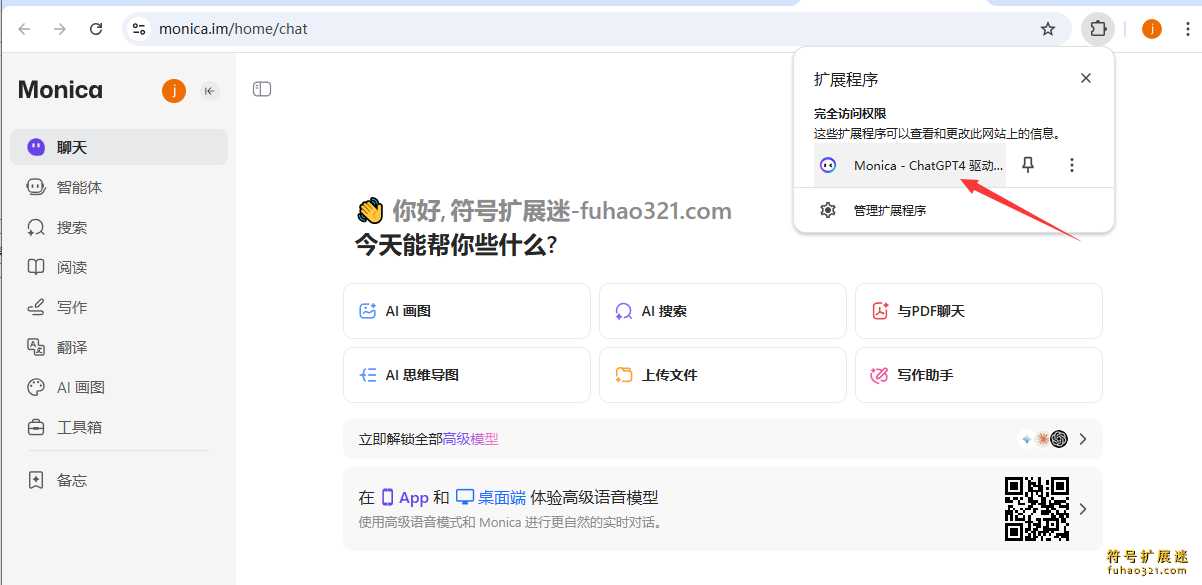Screen dimensions: 1202x585
Task: Open the Monica user avatar in sidebar
Action: 174,91
